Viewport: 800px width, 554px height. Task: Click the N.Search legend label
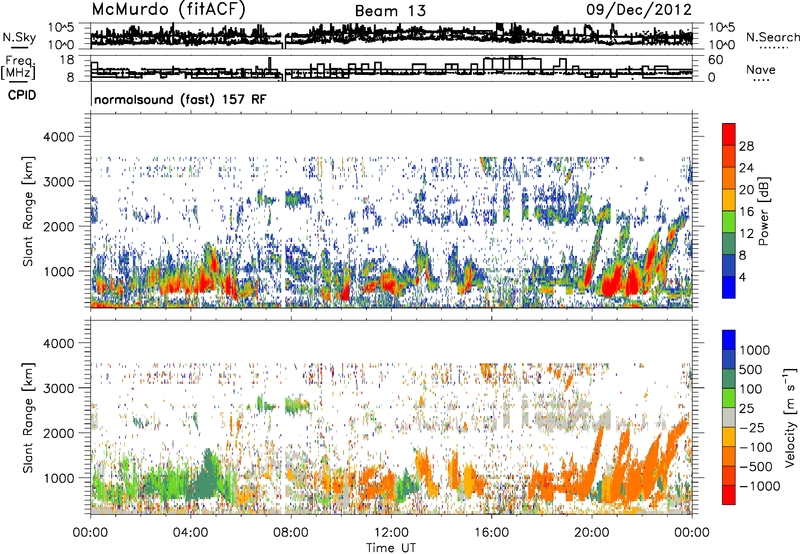(x=773, y=37)
